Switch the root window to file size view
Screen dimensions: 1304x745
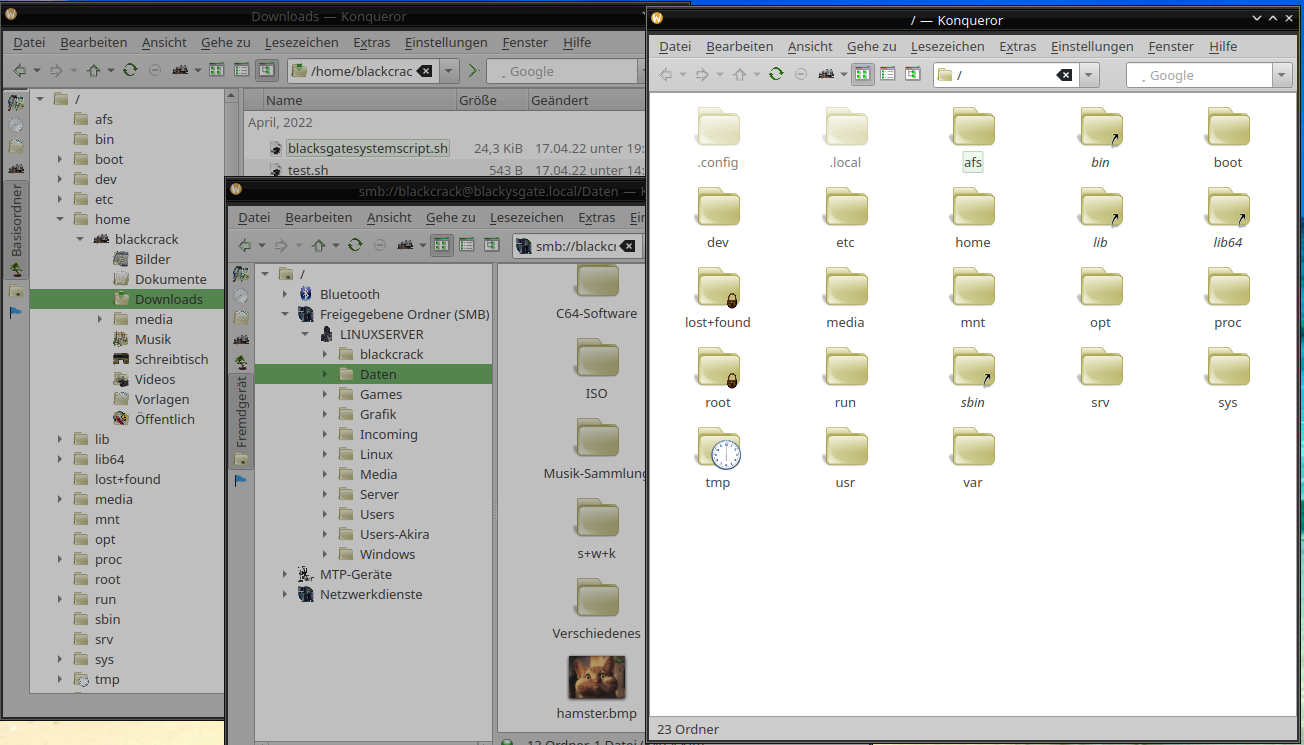click(x=912, y=74)
